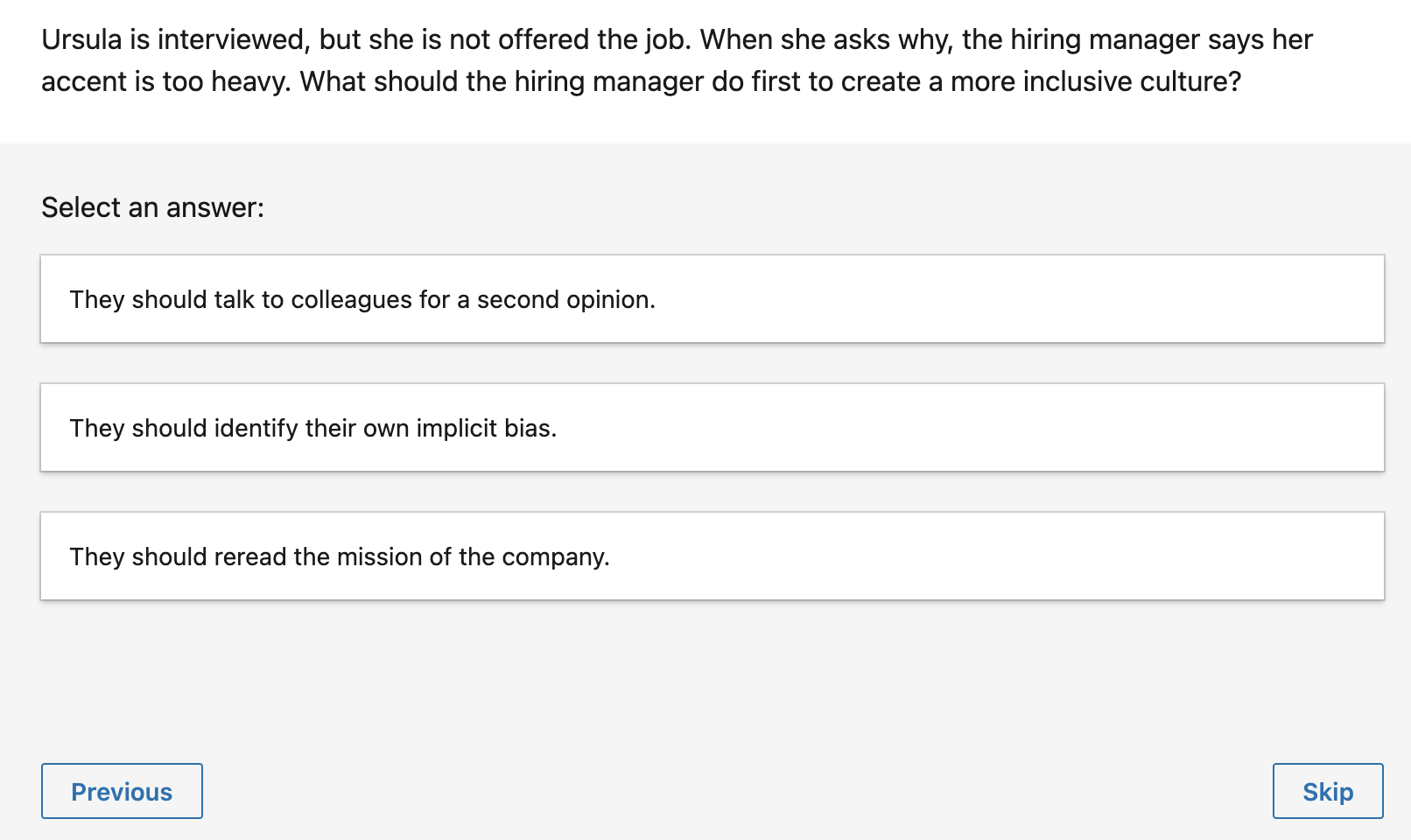Choose the option mentioning implicit bias

click(712, 428)
